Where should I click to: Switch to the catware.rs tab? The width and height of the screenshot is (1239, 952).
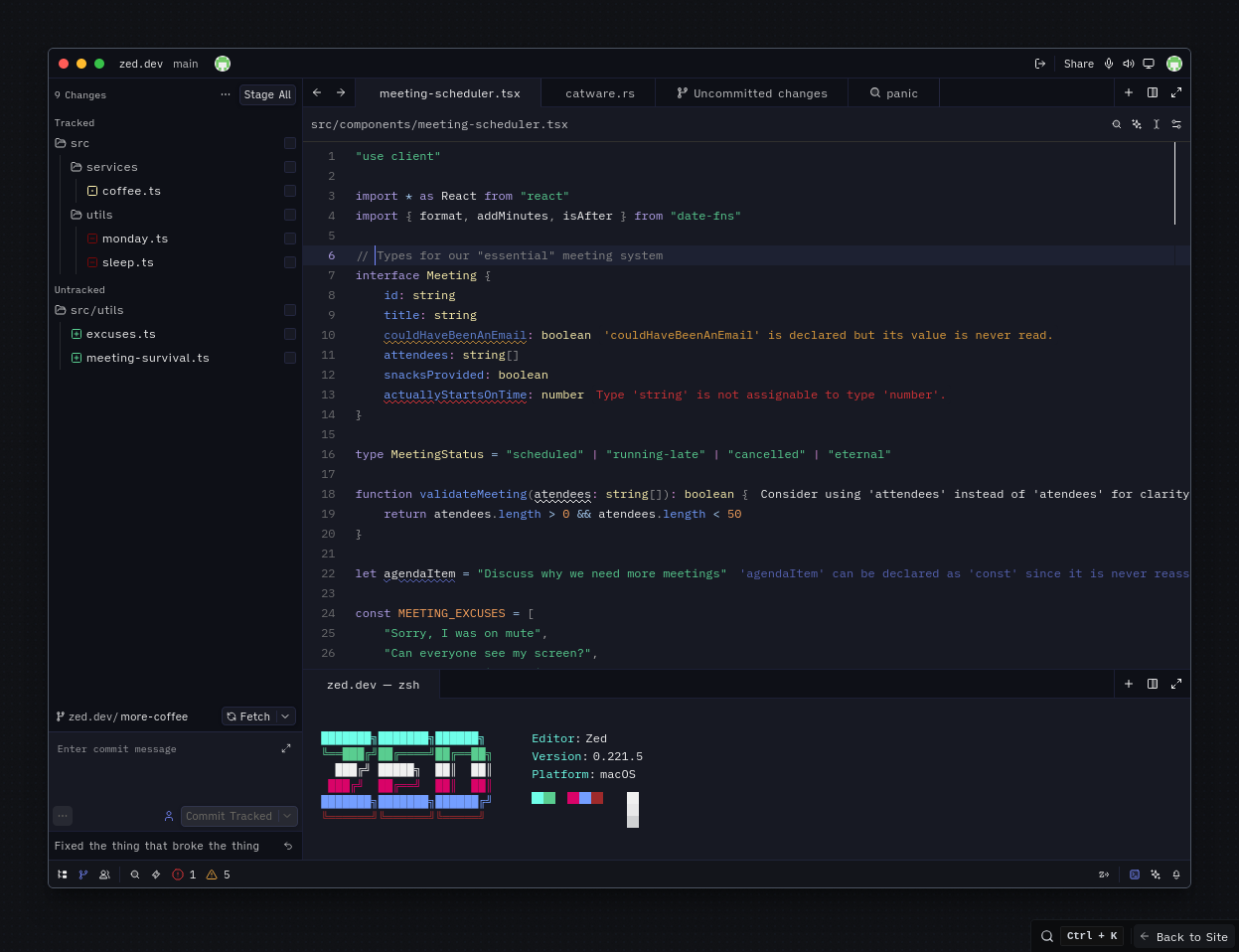598,92
